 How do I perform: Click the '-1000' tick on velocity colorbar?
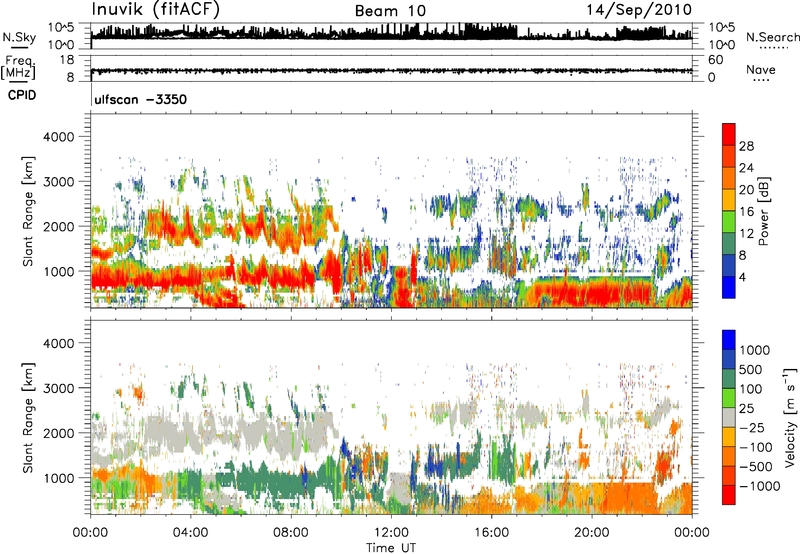(760, 486)
